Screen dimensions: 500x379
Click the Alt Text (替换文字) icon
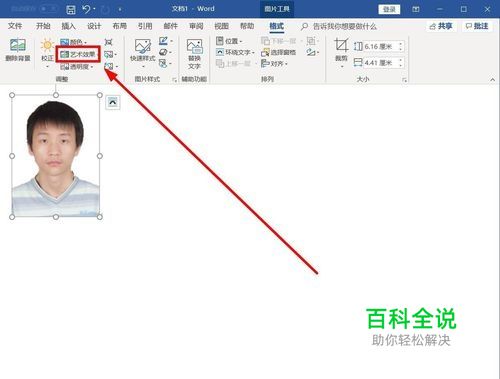tap(194, 54)
